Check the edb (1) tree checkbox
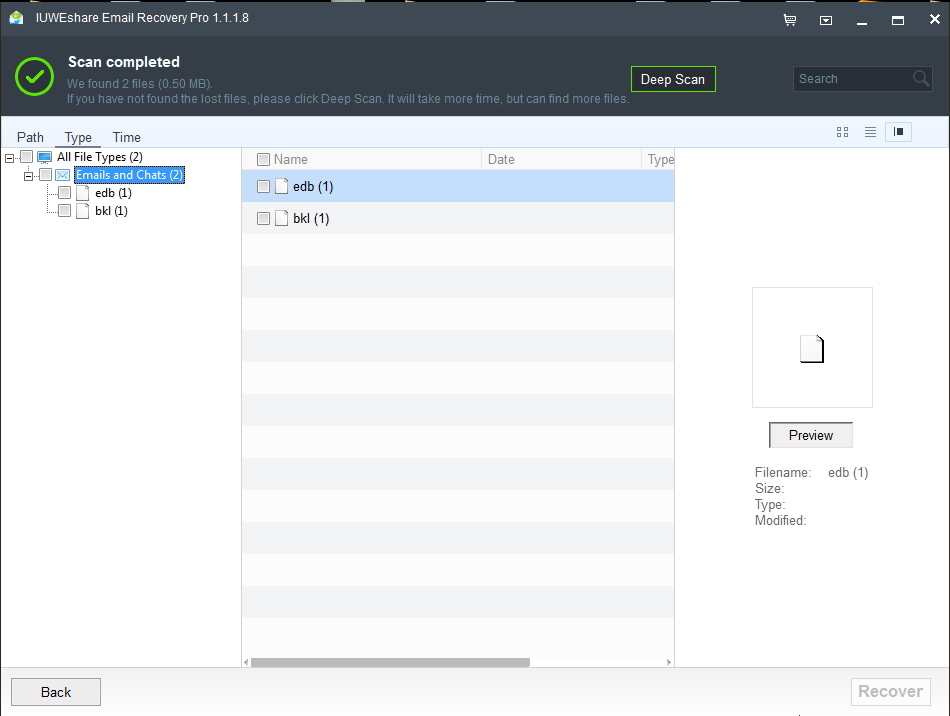 pos(65,193)
